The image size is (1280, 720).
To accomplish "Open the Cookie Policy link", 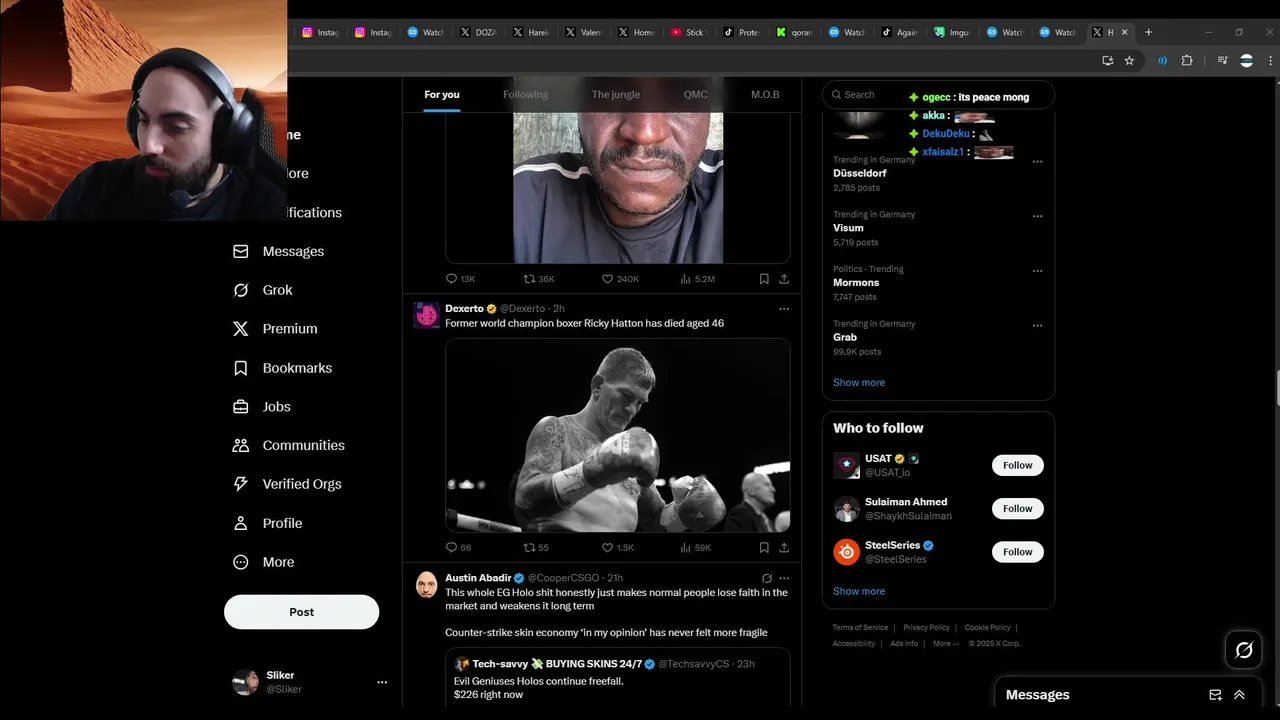I will 987,628.
